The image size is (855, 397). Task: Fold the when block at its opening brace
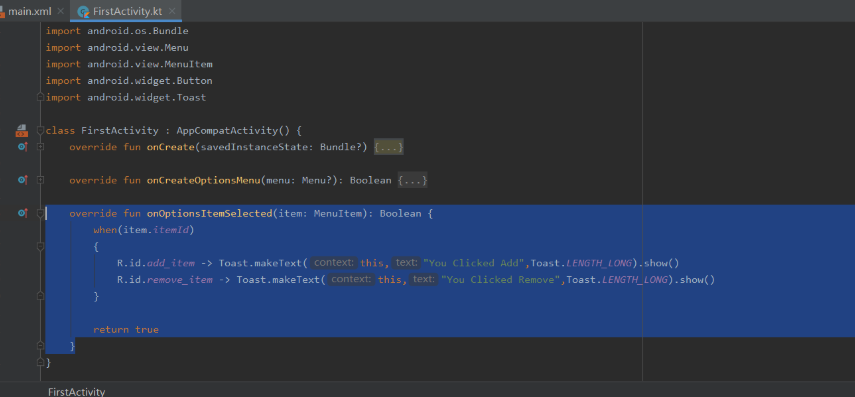40,246
